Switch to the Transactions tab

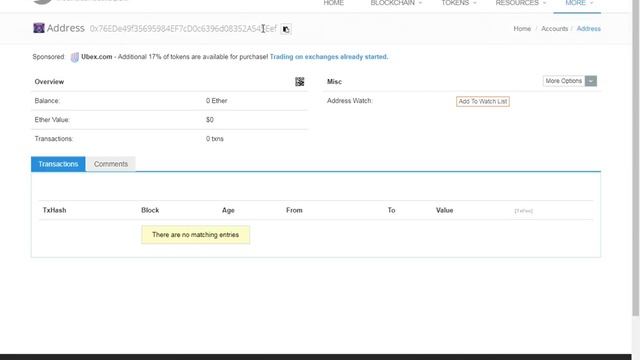tap(58, 164)
